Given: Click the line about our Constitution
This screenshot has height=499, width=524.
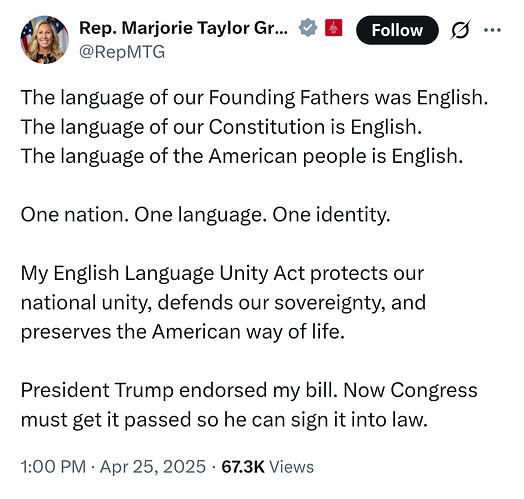Looking at the screenshot, I should point(221,128).
